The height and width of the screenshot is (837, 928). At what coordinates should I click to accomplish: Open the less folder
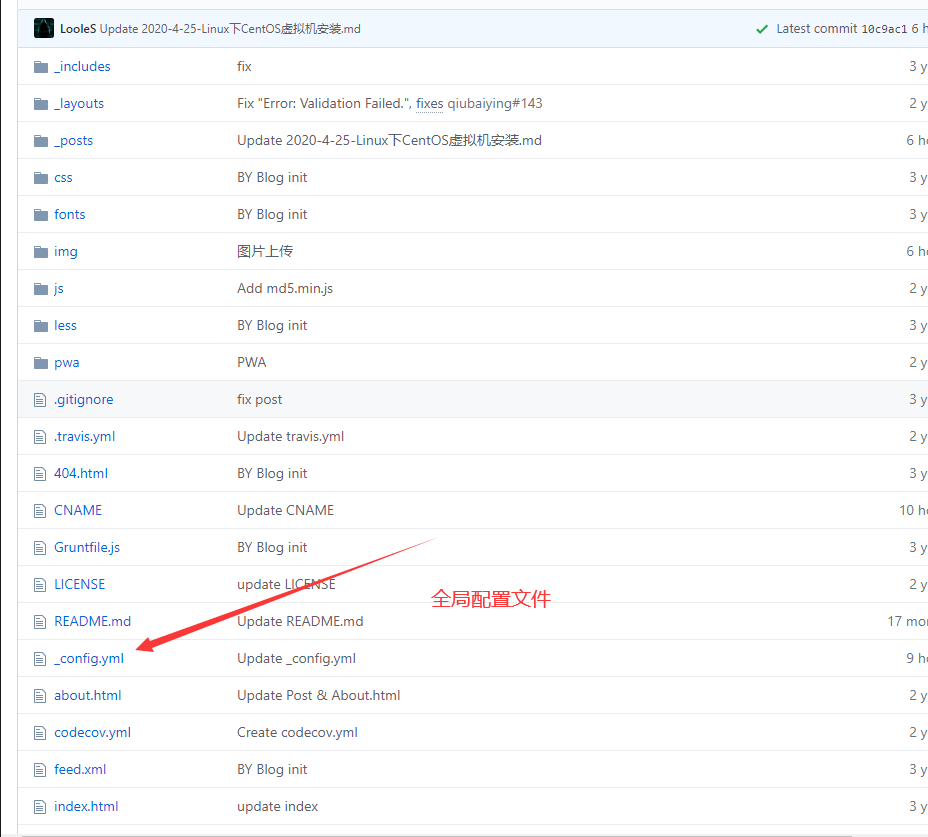65,326
